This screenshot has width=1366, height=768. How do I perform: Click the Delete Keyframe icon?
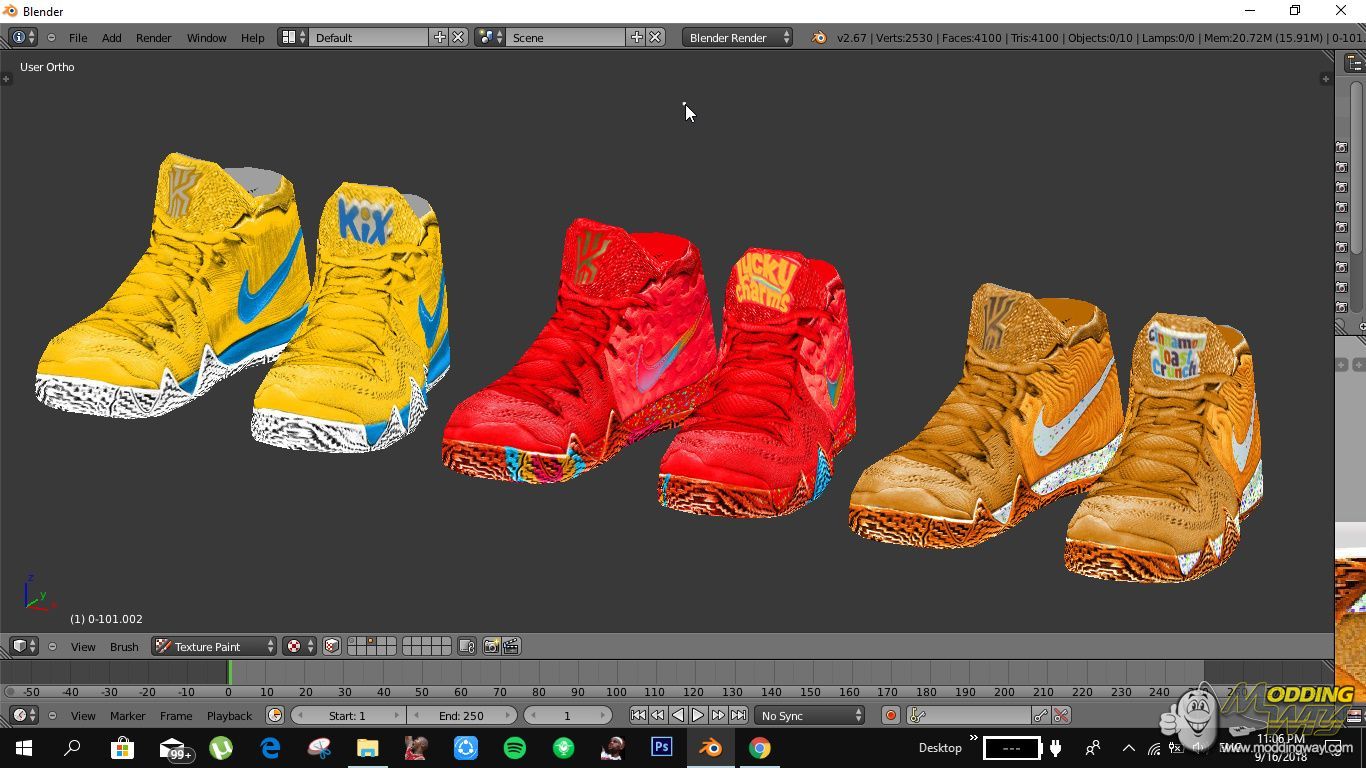coord(1061,715)
